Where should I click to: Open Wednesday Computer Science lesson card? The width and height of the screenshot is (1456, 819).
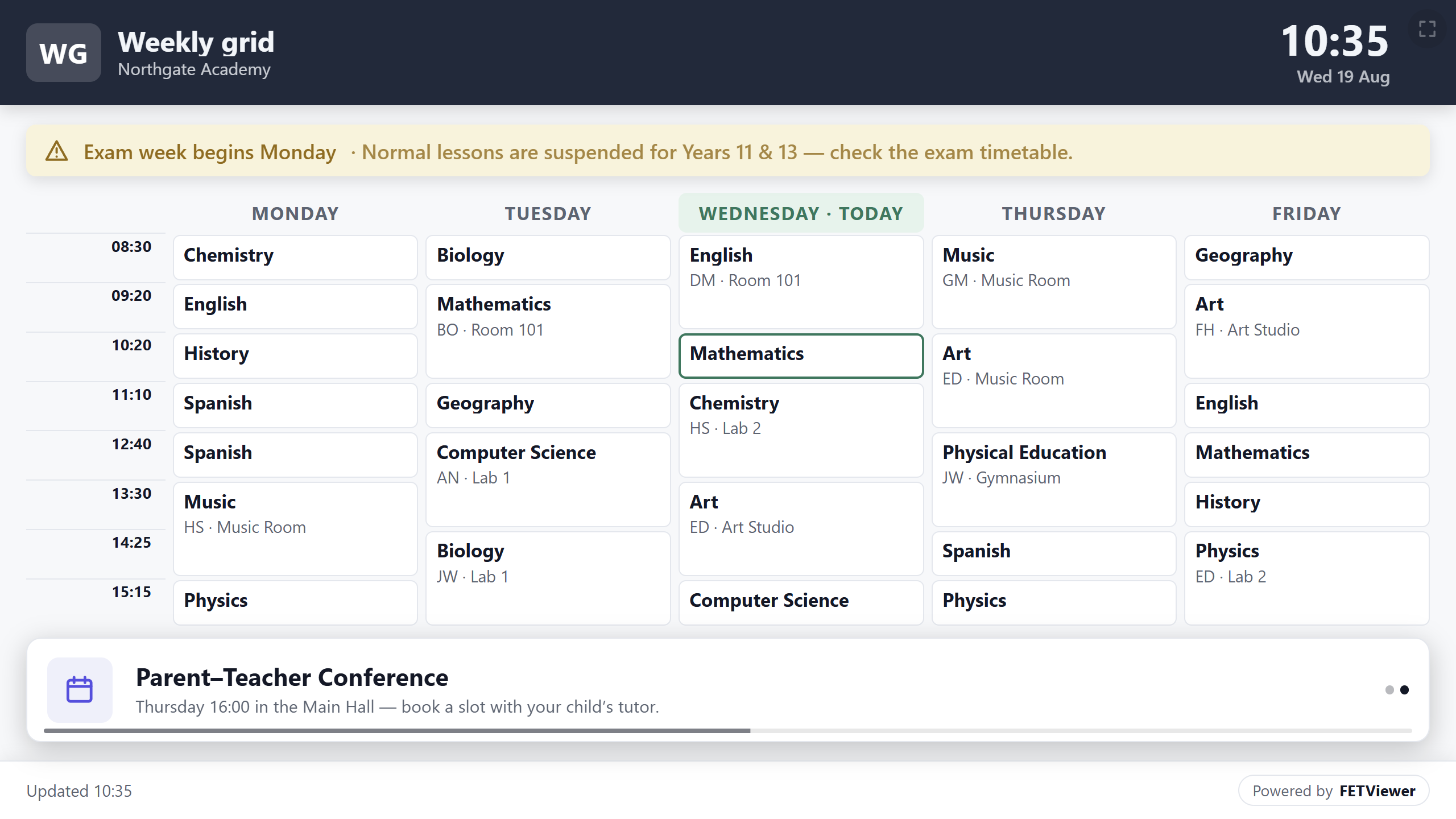[x=801, y=603]
